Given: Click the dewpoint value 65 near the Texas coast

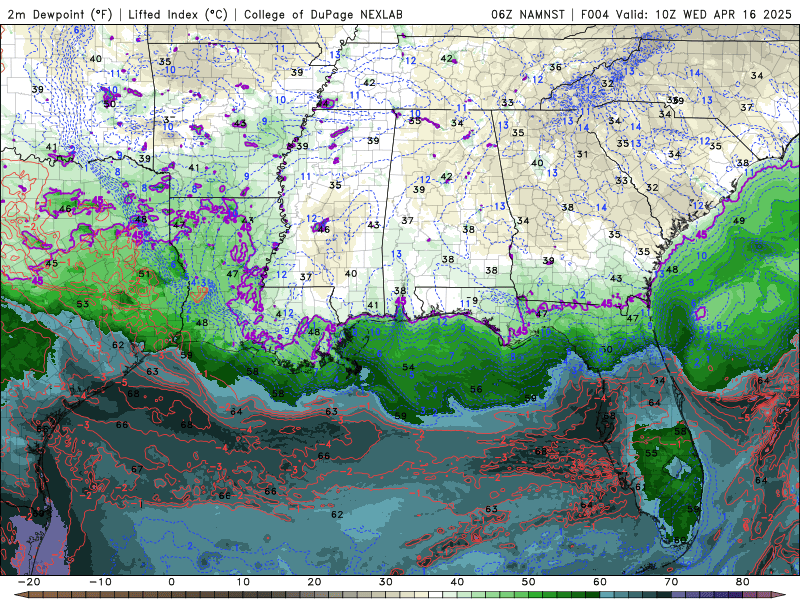Looking at the screenshot, I should [42, 429].
